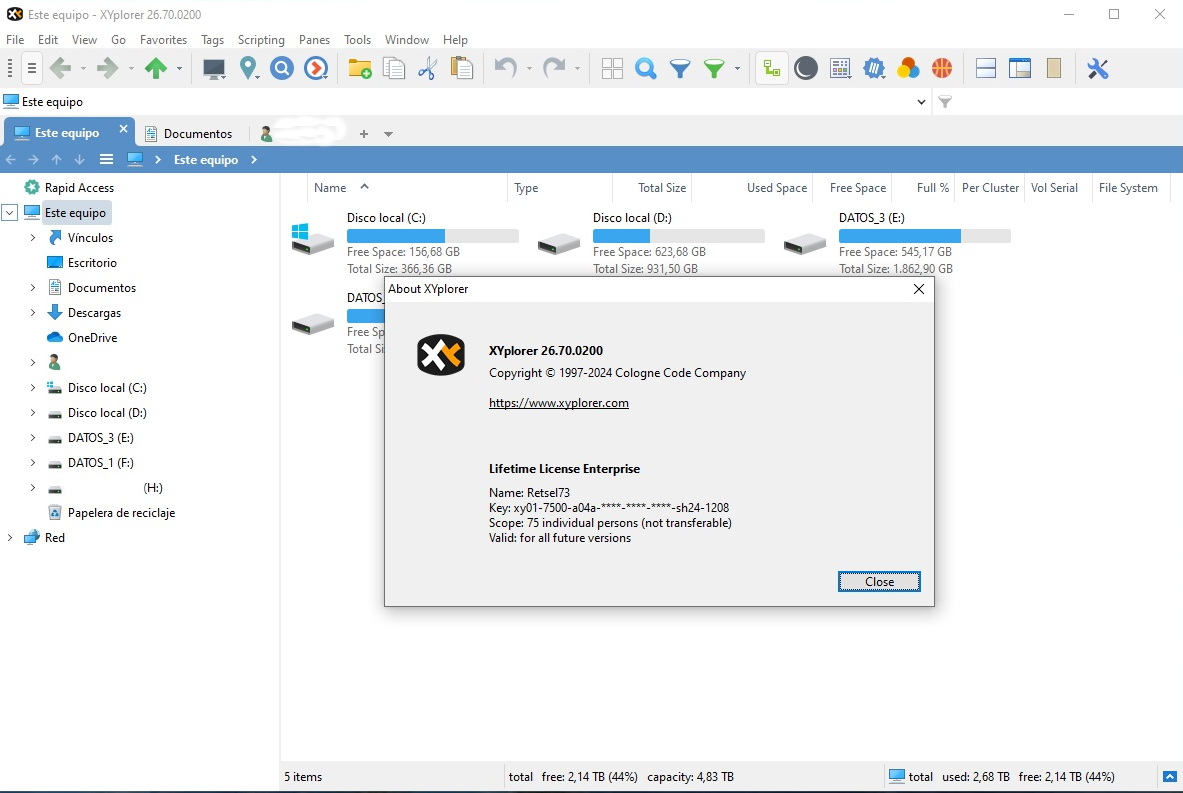This screenshot has height=793, width=1183.
Task: Click the Disco local (D:) usage bar
Action: click(x=678, y=235)
